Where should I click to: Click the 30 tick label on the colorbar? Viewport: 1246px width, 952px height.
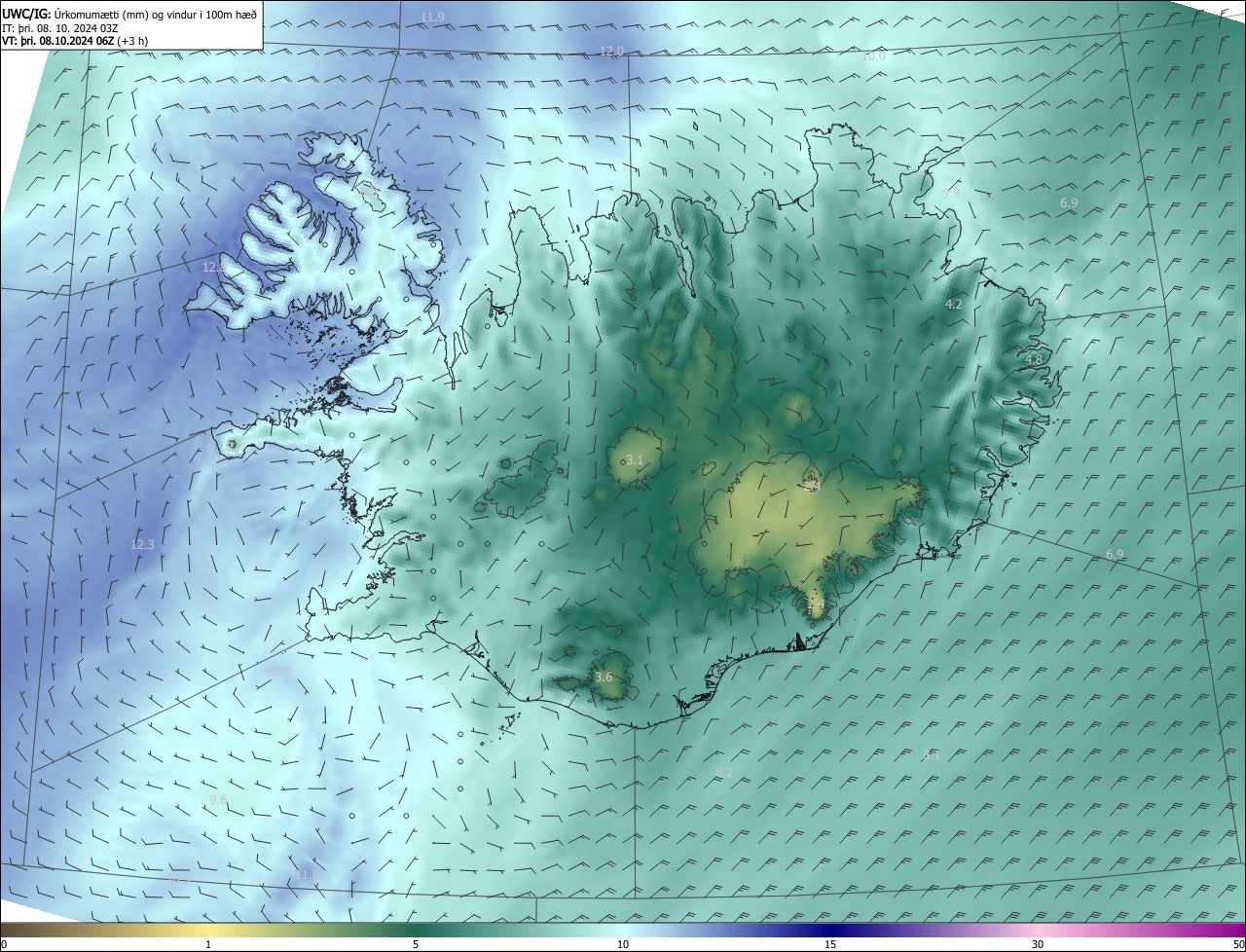tap(1038, 944)
